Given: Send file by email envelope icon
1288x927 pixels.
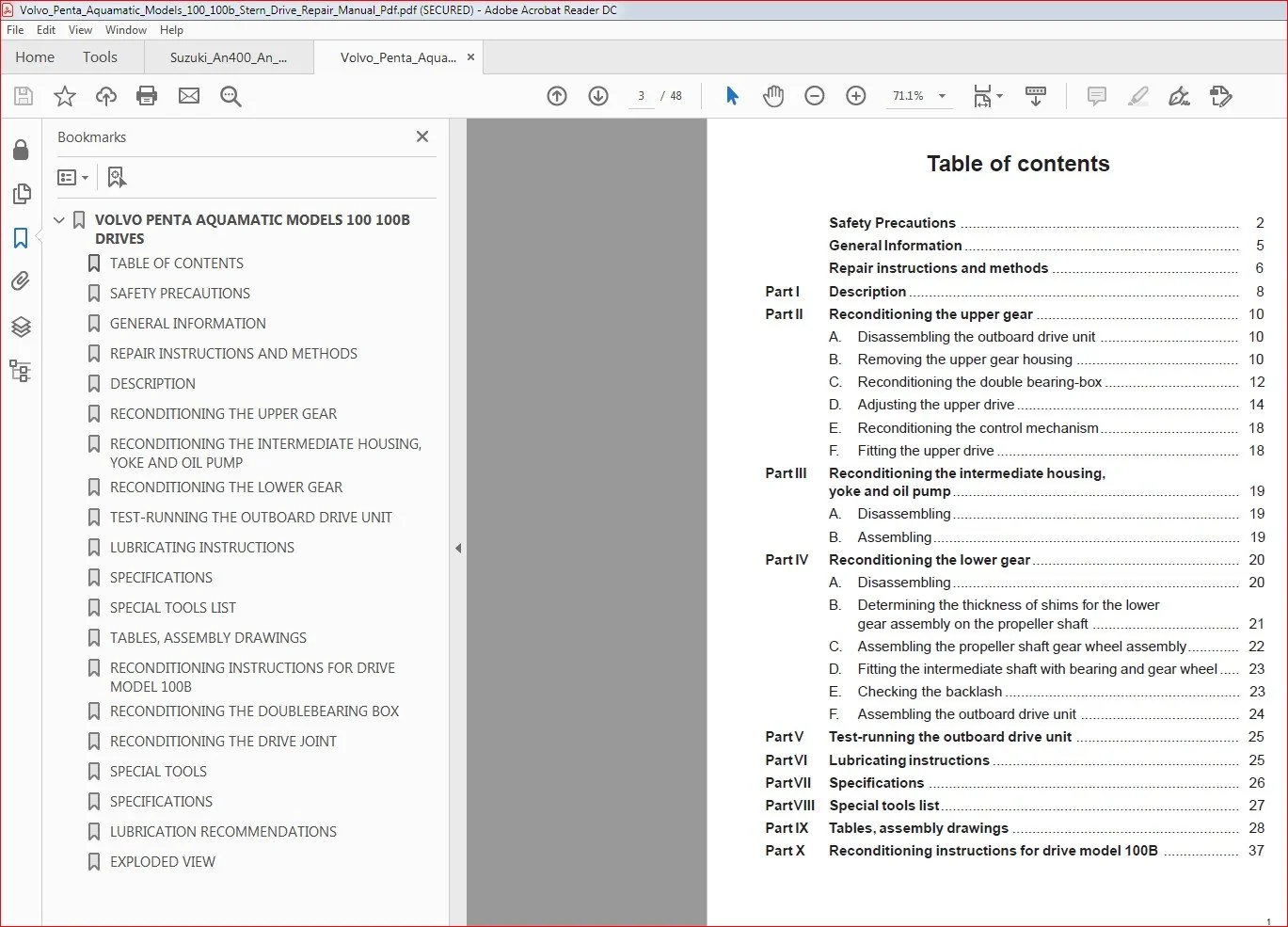Looking at the screenshot, I should [x=189, y=96].
